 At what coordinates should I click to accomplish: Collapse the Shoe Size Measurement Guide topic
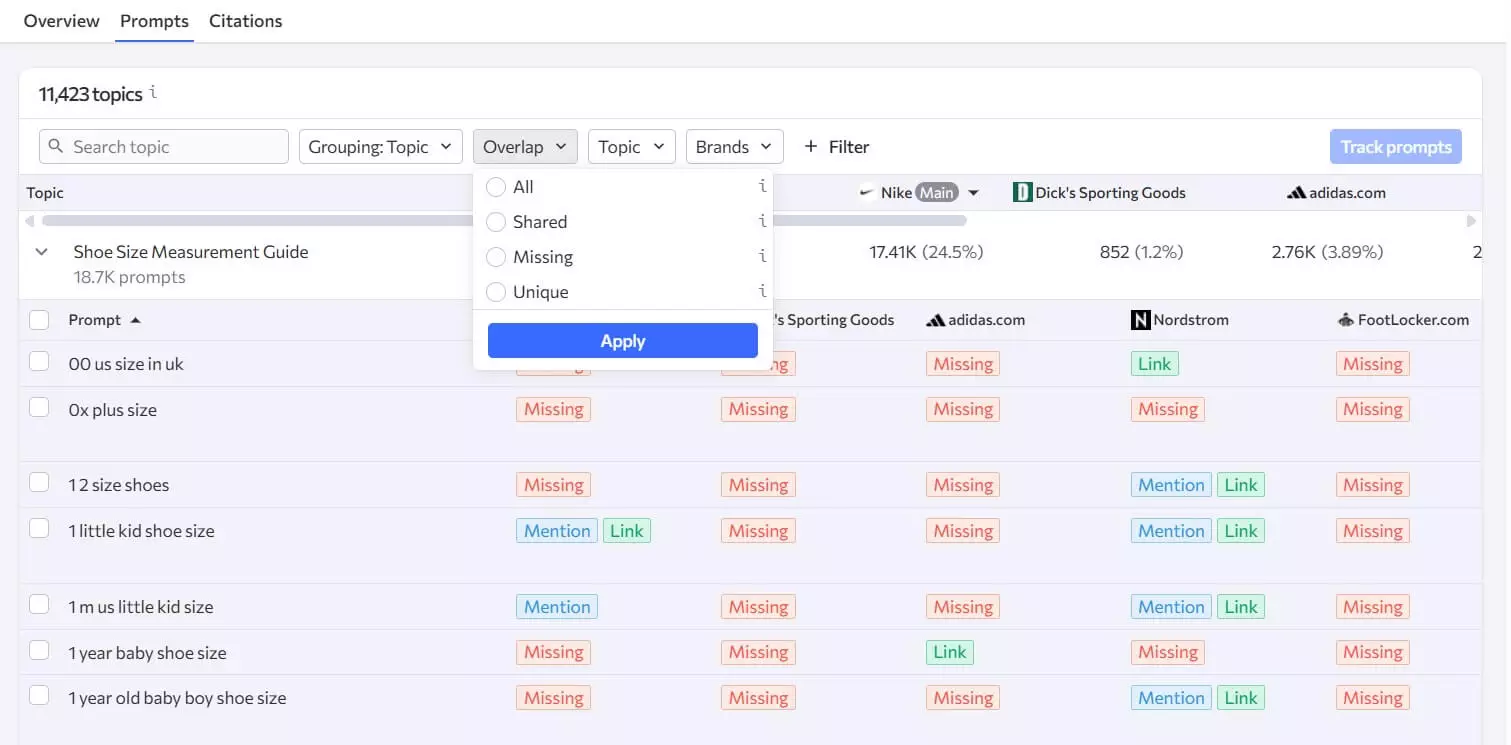pyautogui.click(x=41, y=252)
